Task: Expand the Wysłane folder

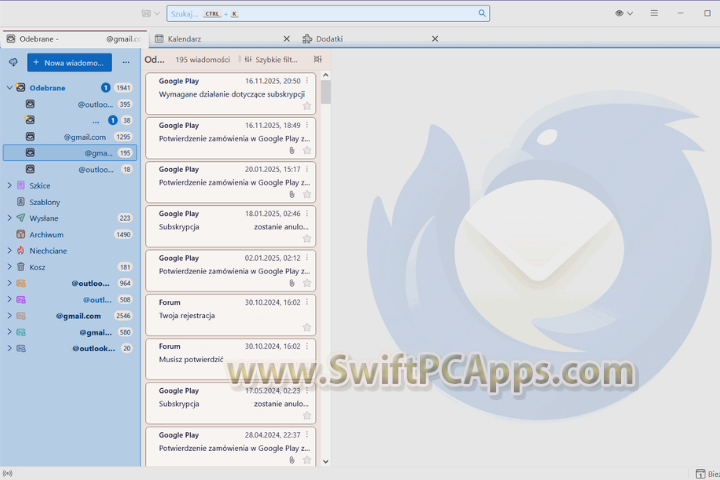Action: click(x=9, y=218)
